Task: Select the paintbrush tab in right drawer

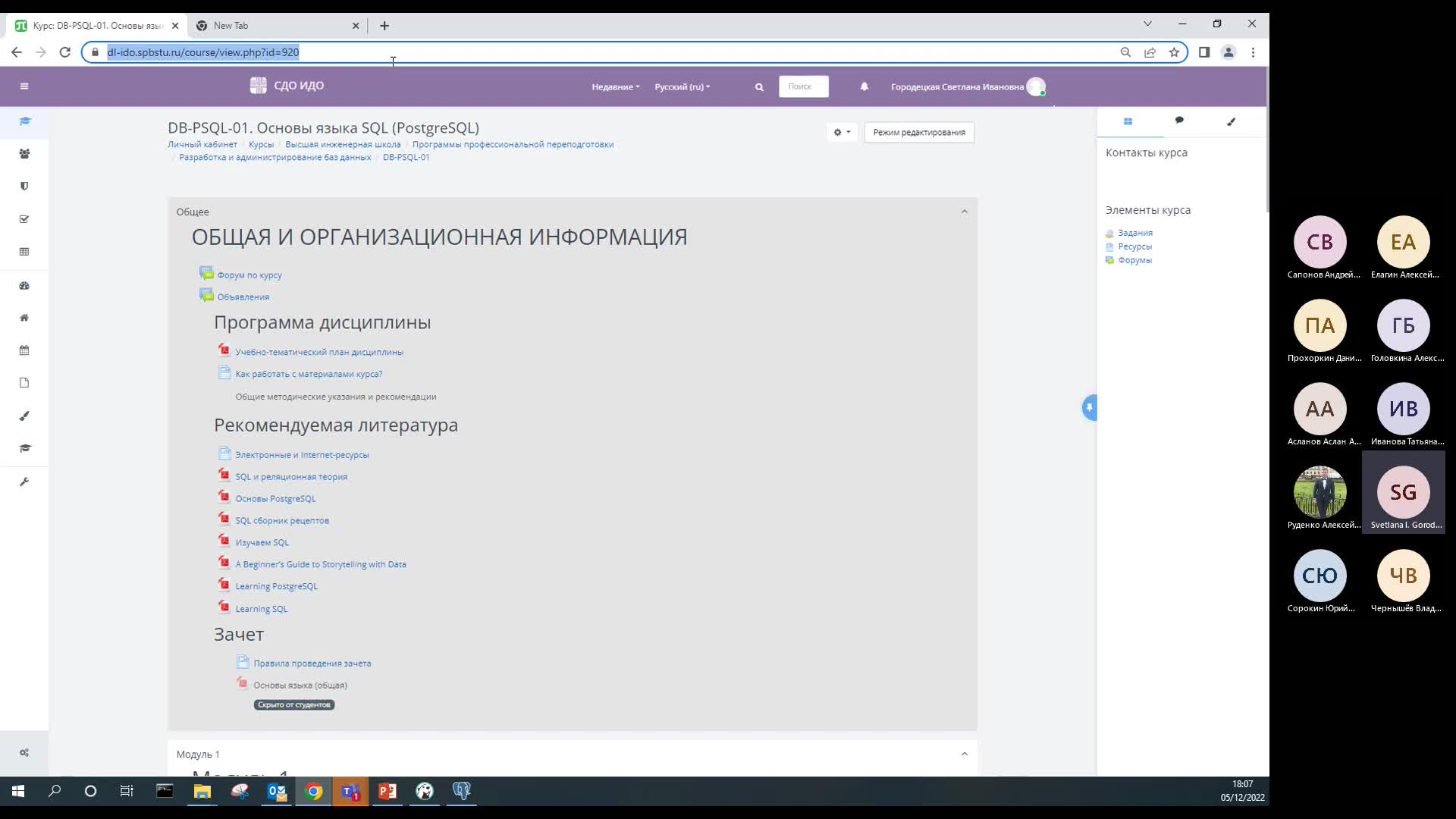Action: pyautogui.click(x=1231, y=121)
